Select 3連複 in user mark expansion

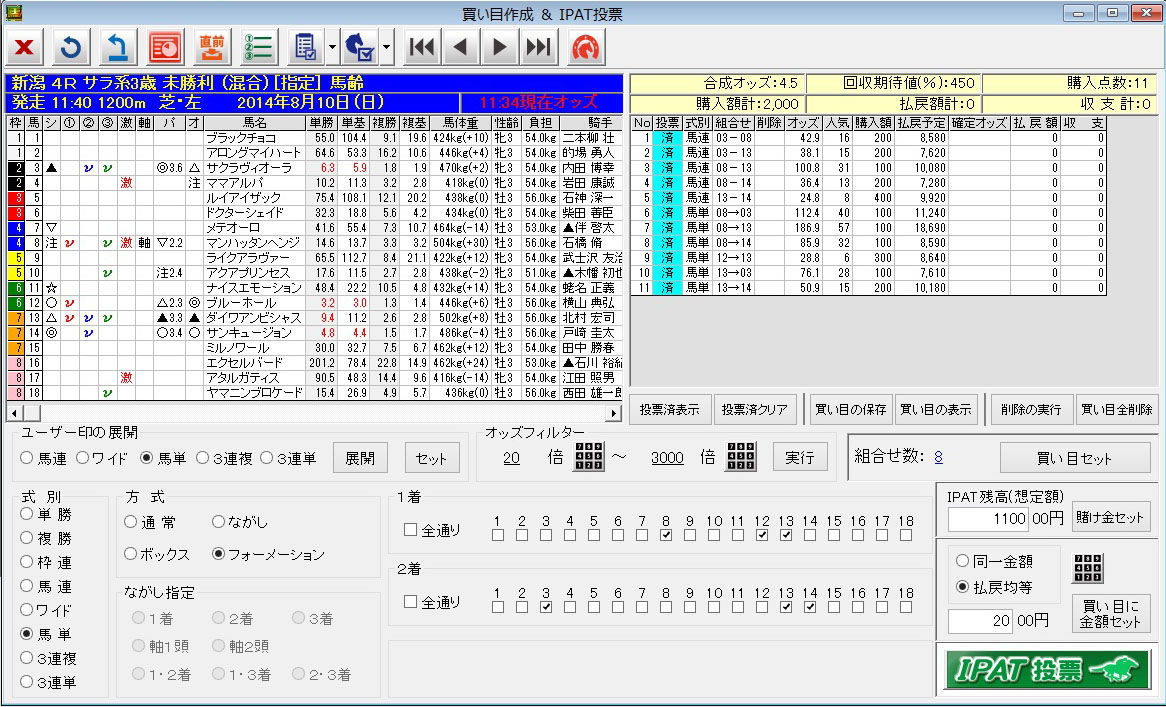[202, 458]
